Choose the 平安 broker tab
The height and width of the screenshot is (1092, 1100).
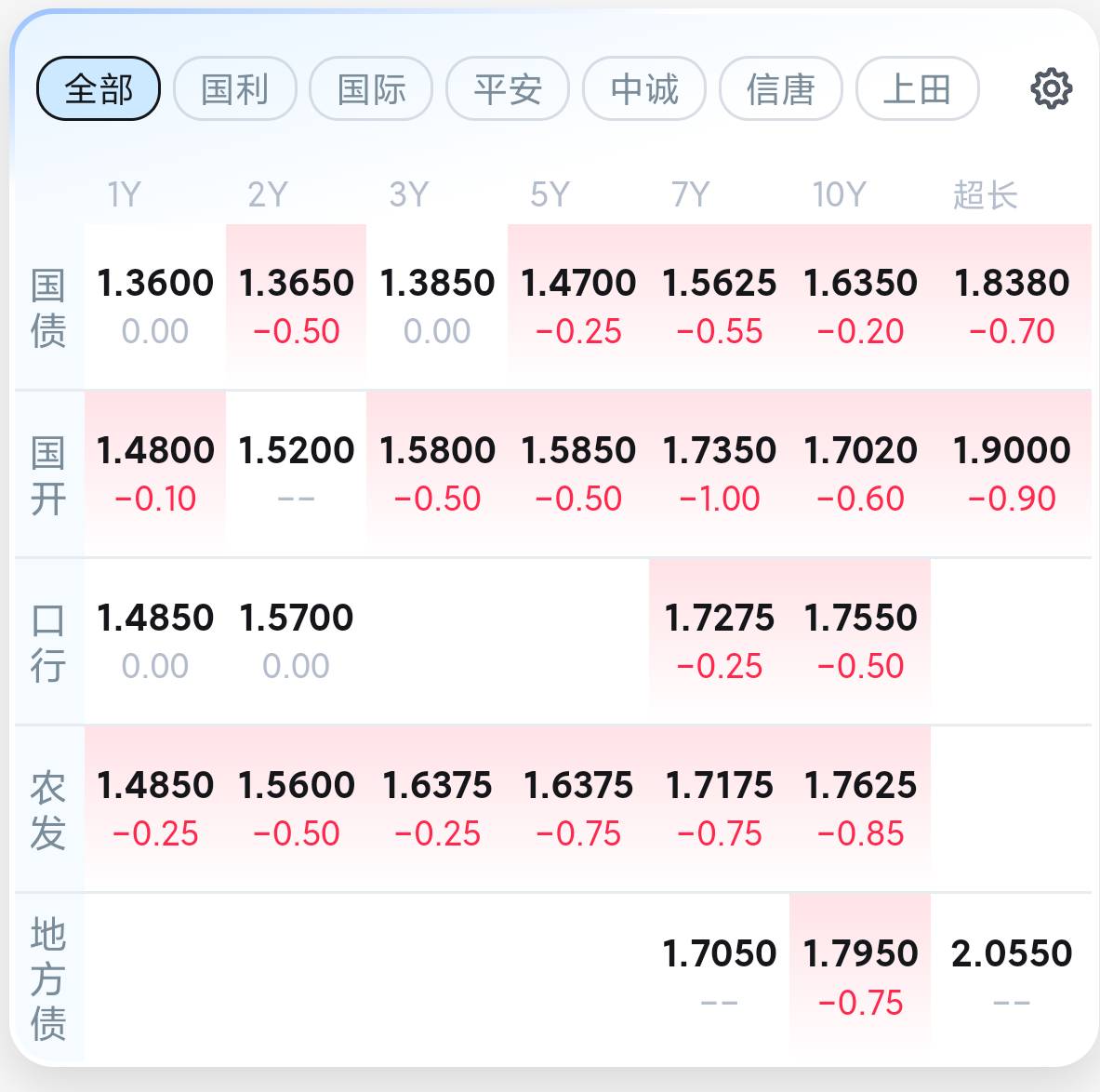[x=508, y=88]
